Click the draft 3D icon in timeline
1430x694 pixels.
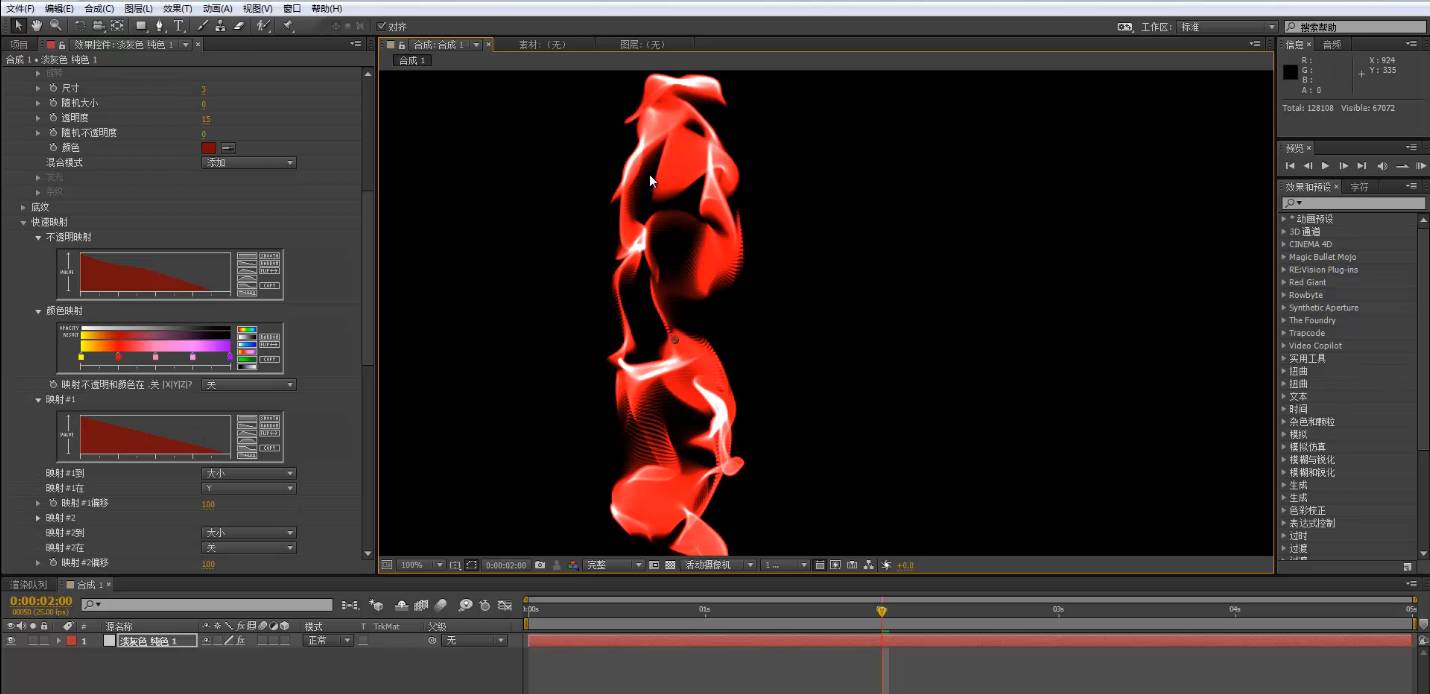[377, 605]
